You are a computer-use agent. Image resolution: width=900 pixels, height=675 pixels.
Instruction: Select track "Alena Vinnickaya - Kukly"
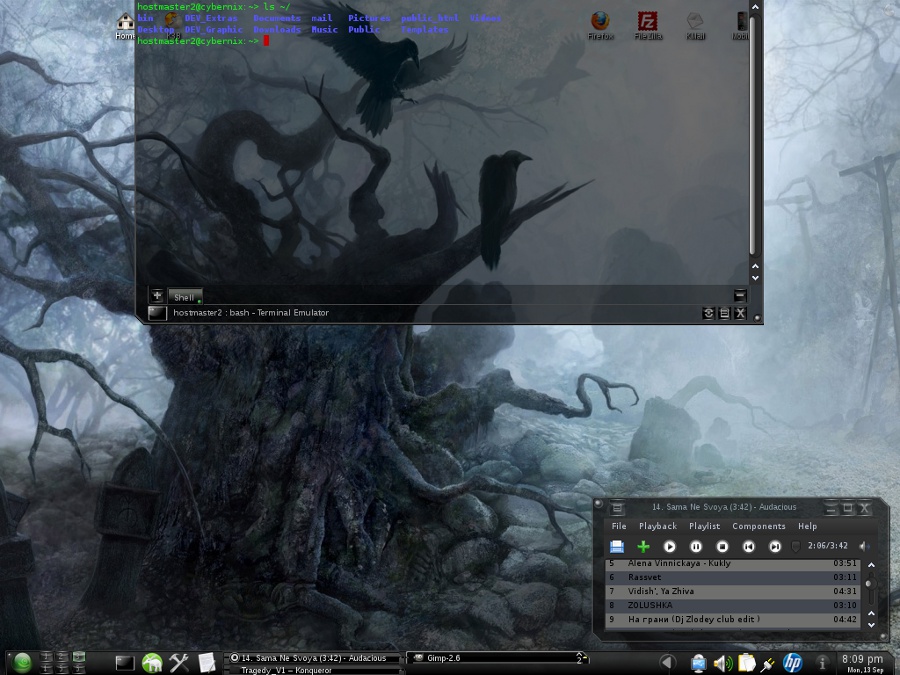click(x=732, y=564)
